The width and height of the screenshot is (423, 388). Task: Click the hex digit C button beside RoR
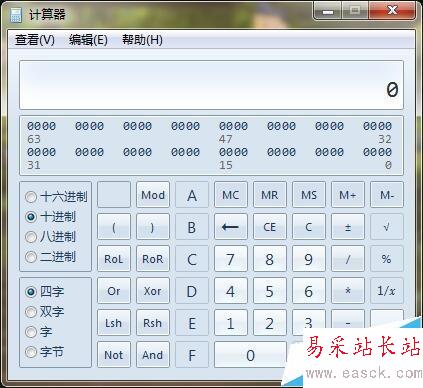(x=192, y=259)
